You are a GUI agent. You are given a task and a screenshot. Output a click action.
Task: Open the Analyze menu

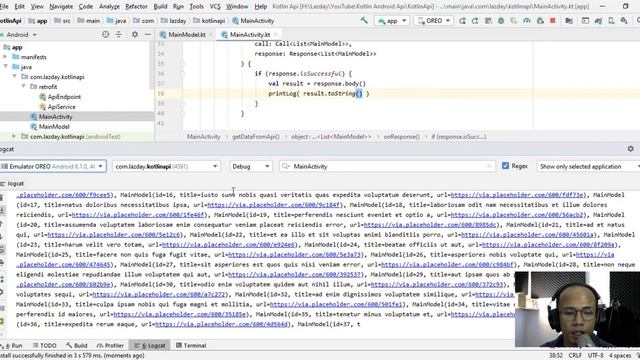click(x=109, y=7)
